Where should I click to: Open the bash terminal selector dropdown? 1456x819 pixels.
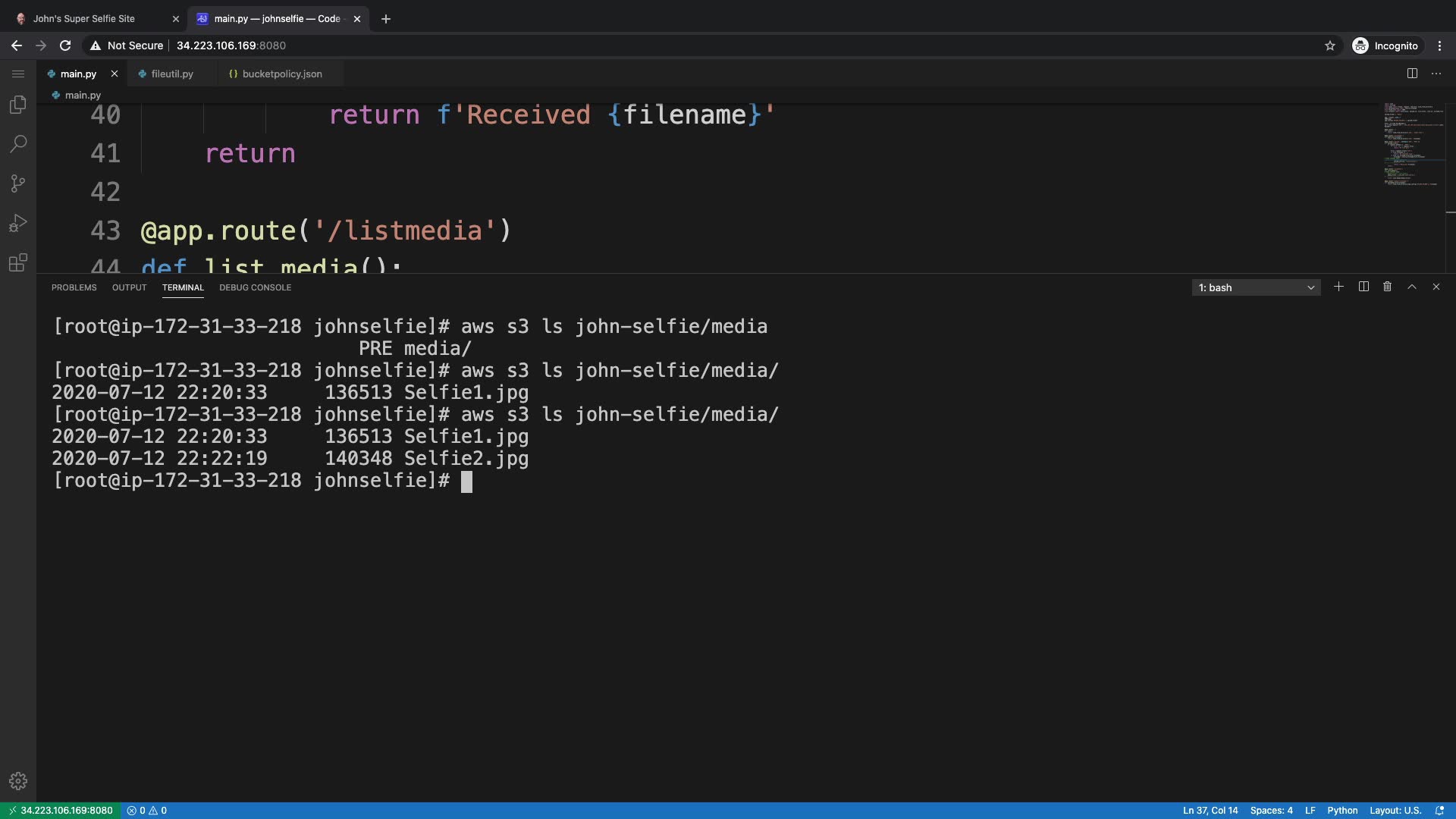click(1256, 287)
